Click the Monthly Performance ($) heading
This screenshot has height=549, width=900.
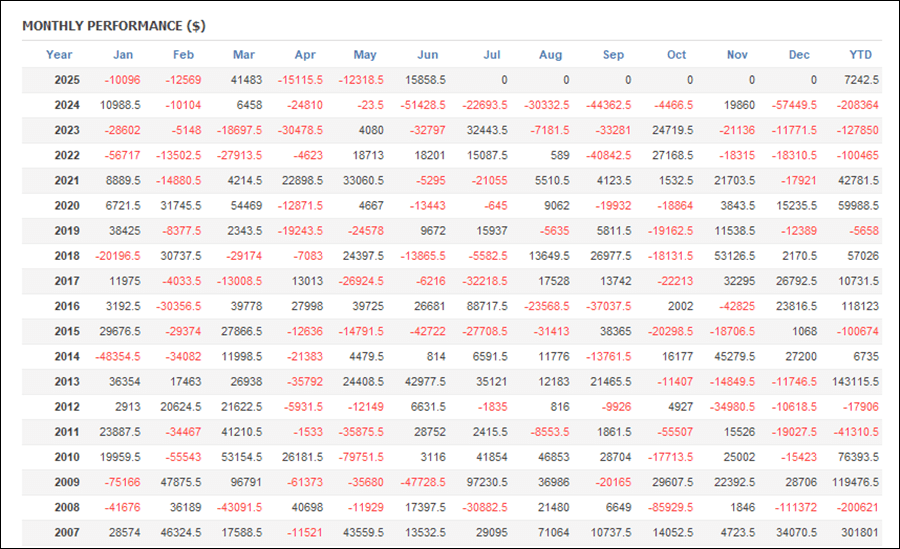click(114, 26)
